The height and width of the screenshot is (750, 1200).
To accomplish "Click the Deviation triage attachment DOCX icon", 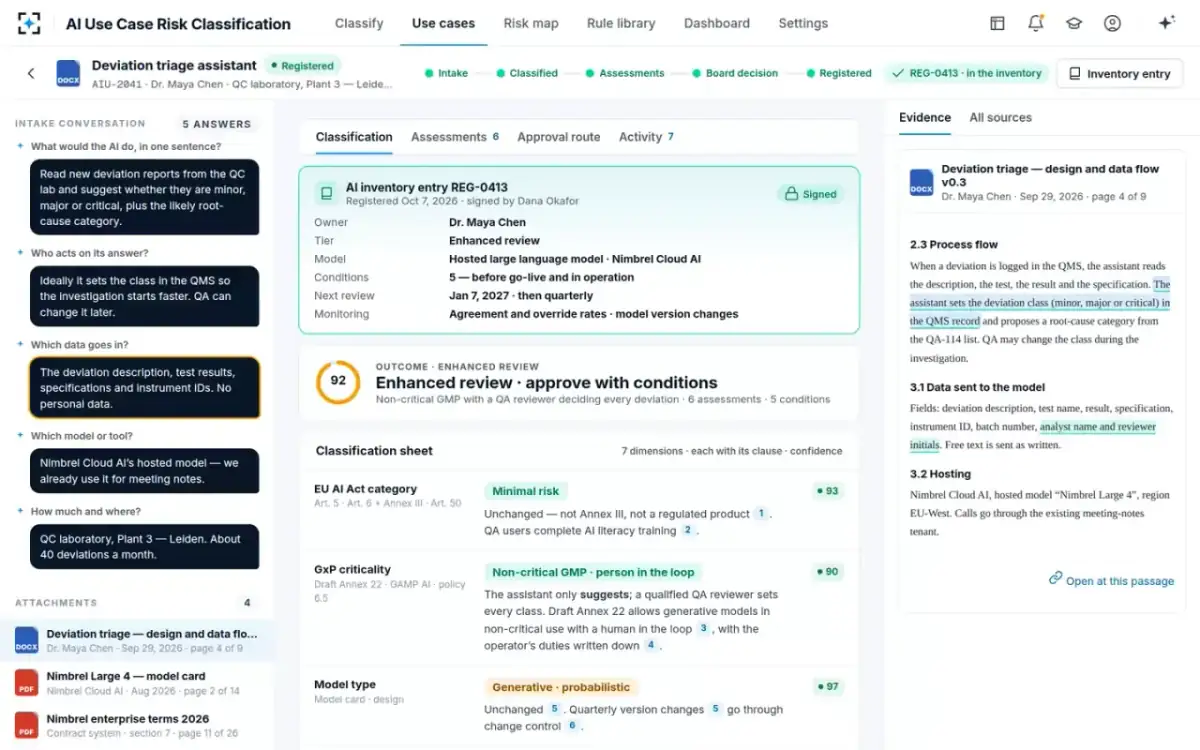I will pyautogui.click(x=27, y=640).
